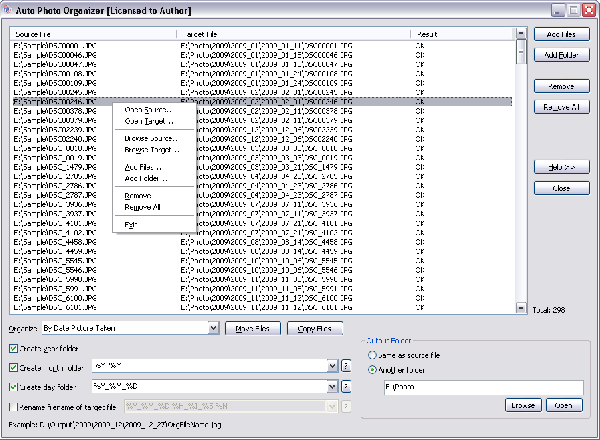Click the file list scroll-up arrow
This screenshot has height=440, width=600.
(x=521, y=33)
